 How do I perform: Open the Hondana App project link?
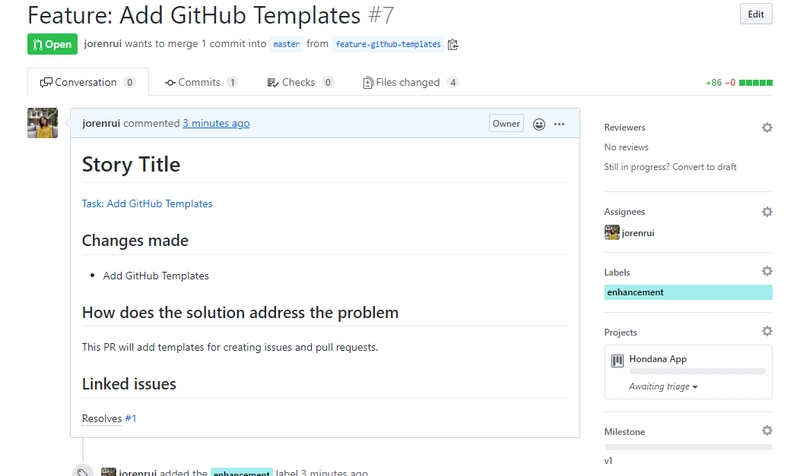[x=657, y=359]
